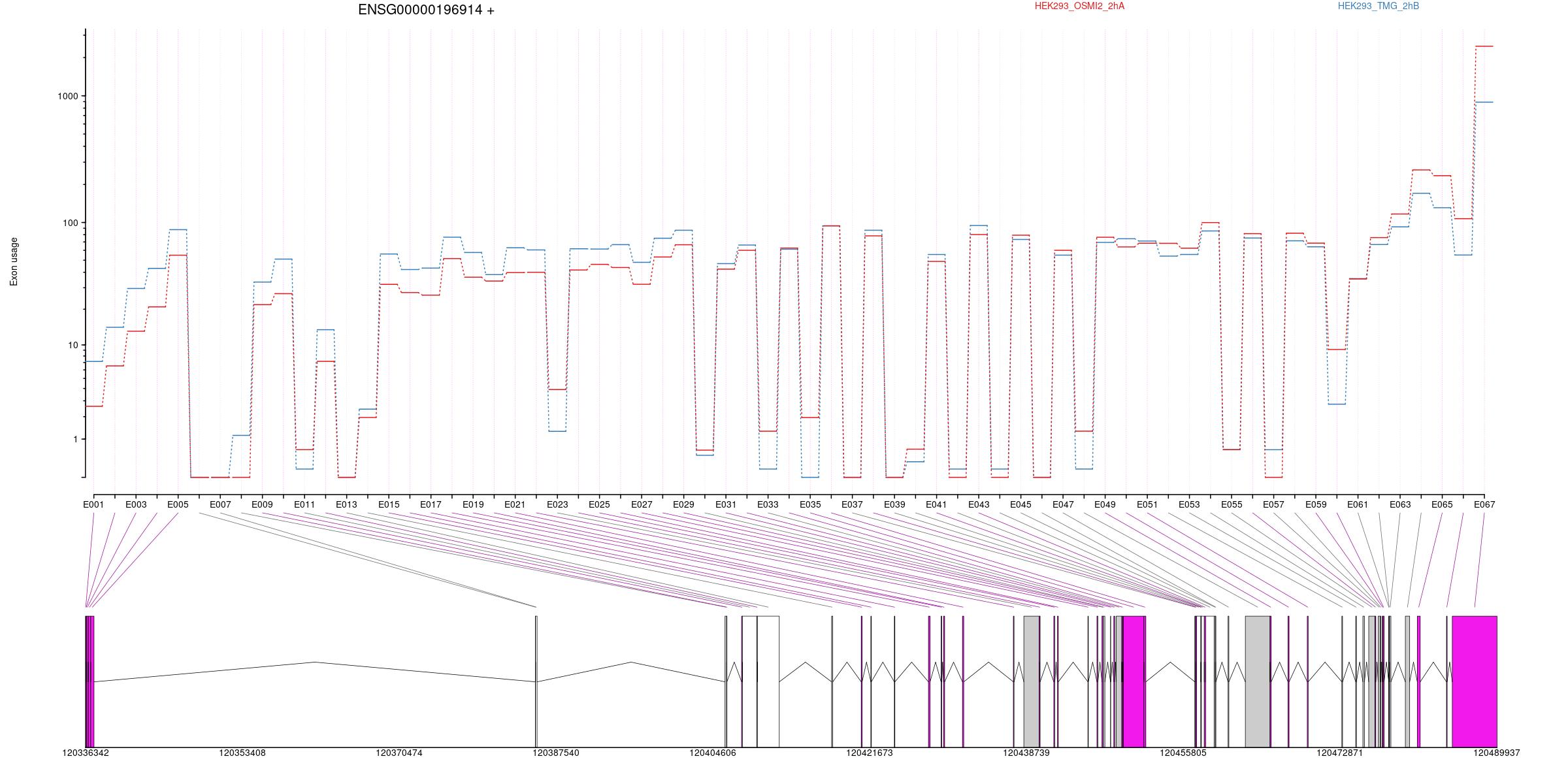The height and width of the screenshot is (784, 1568).
Task: Select exon label E055
Action: [x=1232, y=504]
